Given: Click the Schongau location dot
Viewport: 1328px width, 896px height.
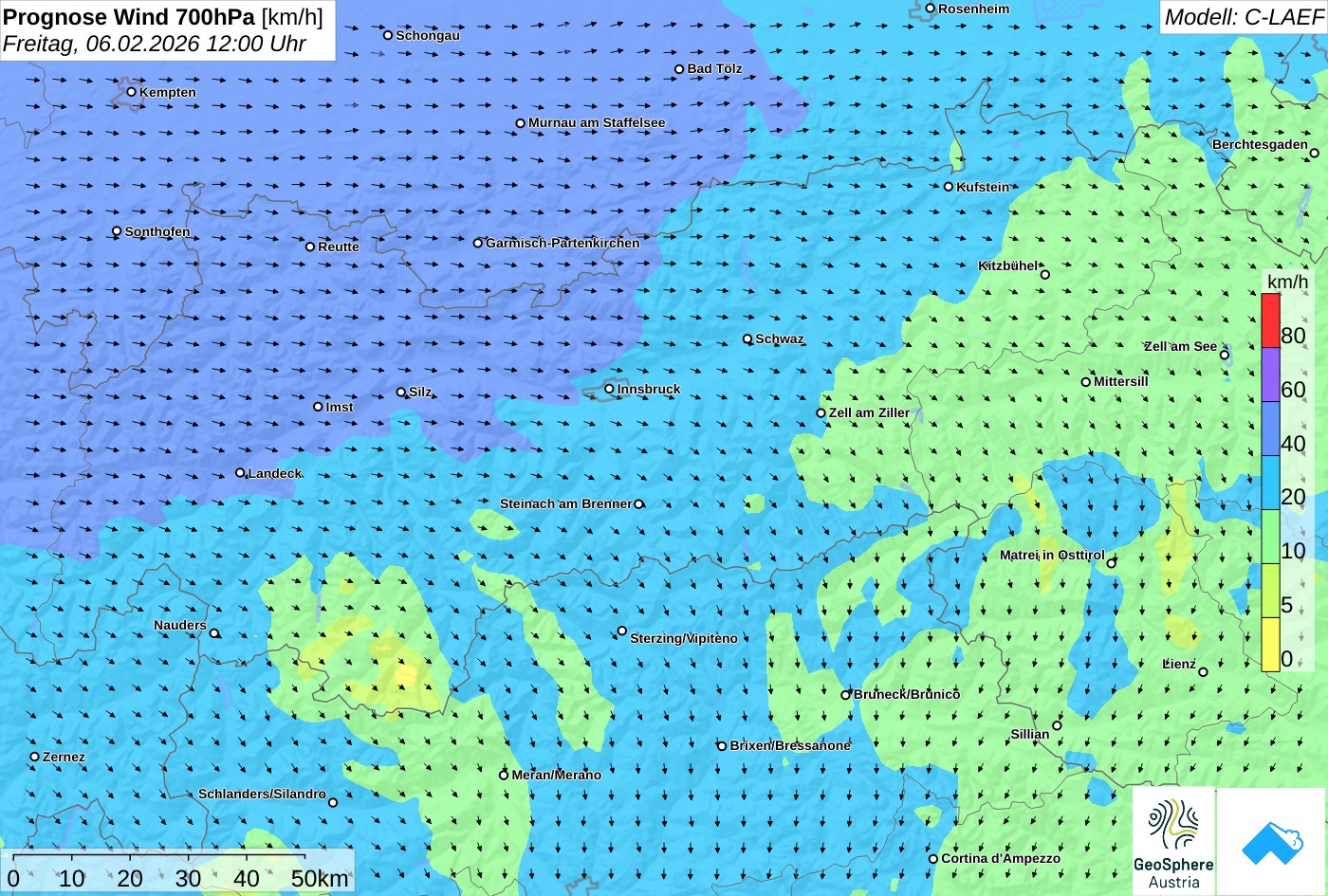Looking at the screenshot, I should [x=388, y=35].
